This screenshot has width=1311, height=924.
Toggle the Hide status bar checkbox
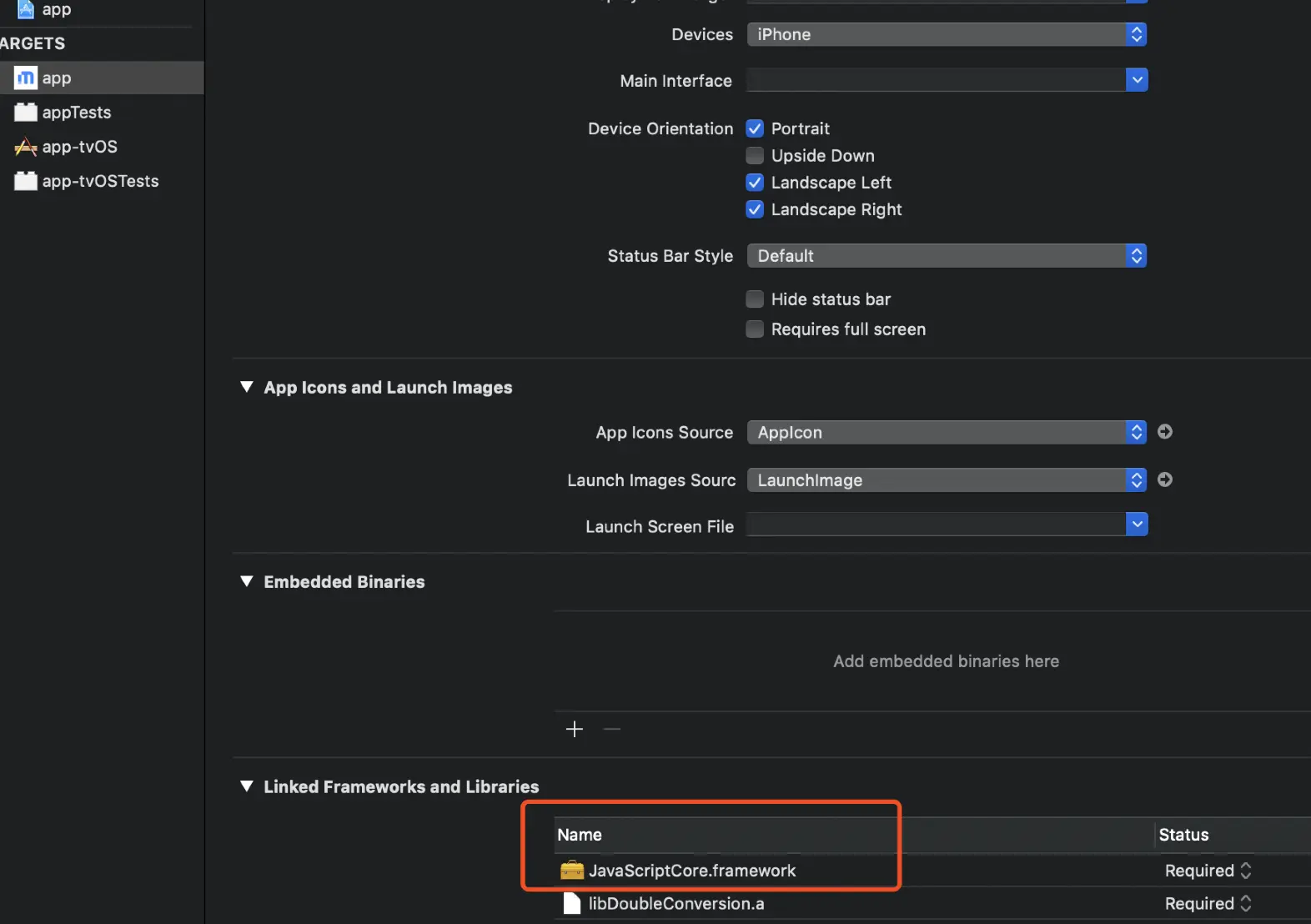tap(755, 299)
